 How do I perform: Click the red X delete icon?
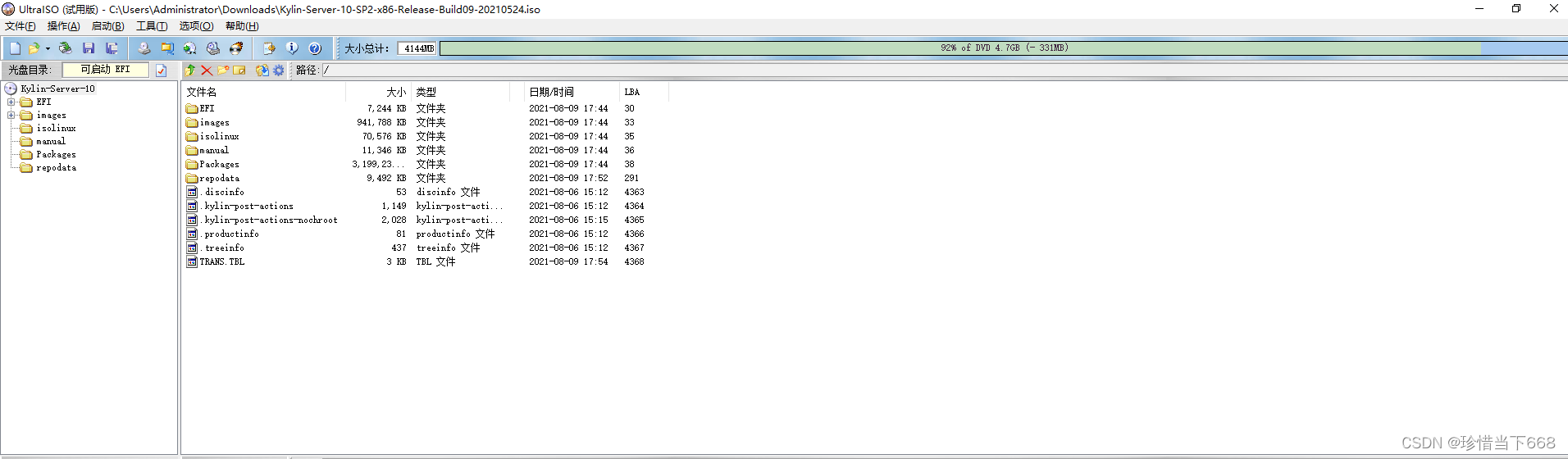(x=207, y=70)
